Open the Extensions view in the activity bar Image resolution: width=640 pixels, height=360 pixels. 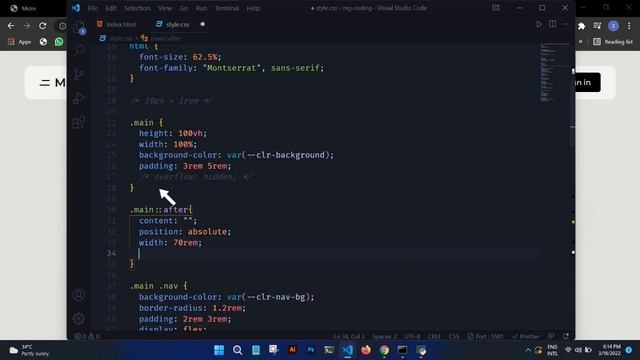(79, 122)
